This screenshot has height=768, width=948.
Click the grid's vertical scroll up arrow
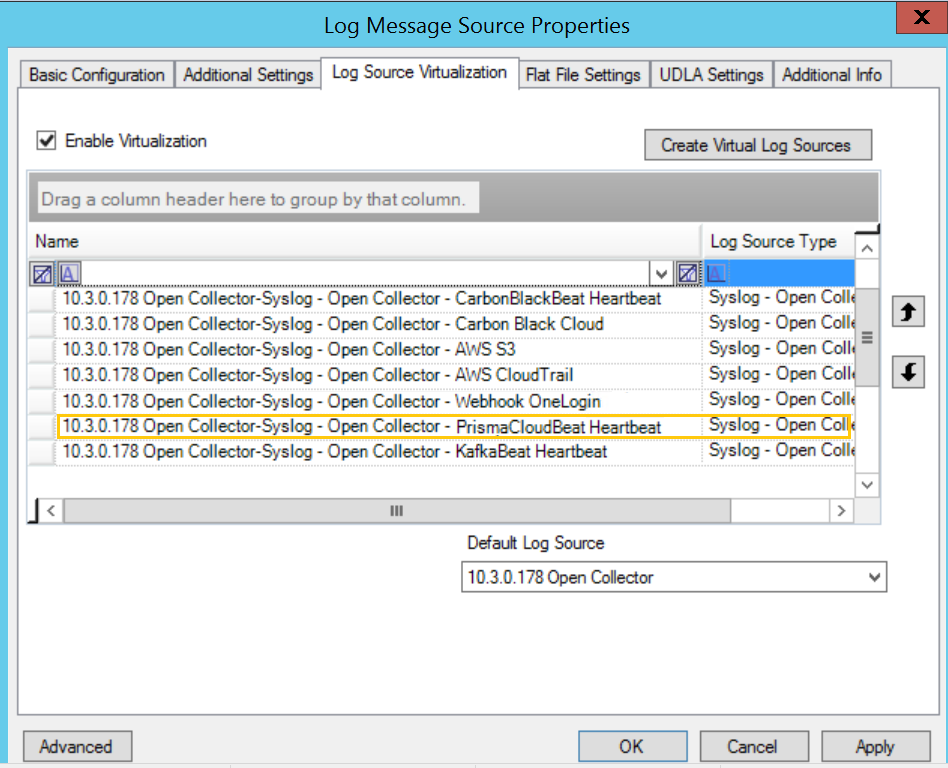click(867, 247)
